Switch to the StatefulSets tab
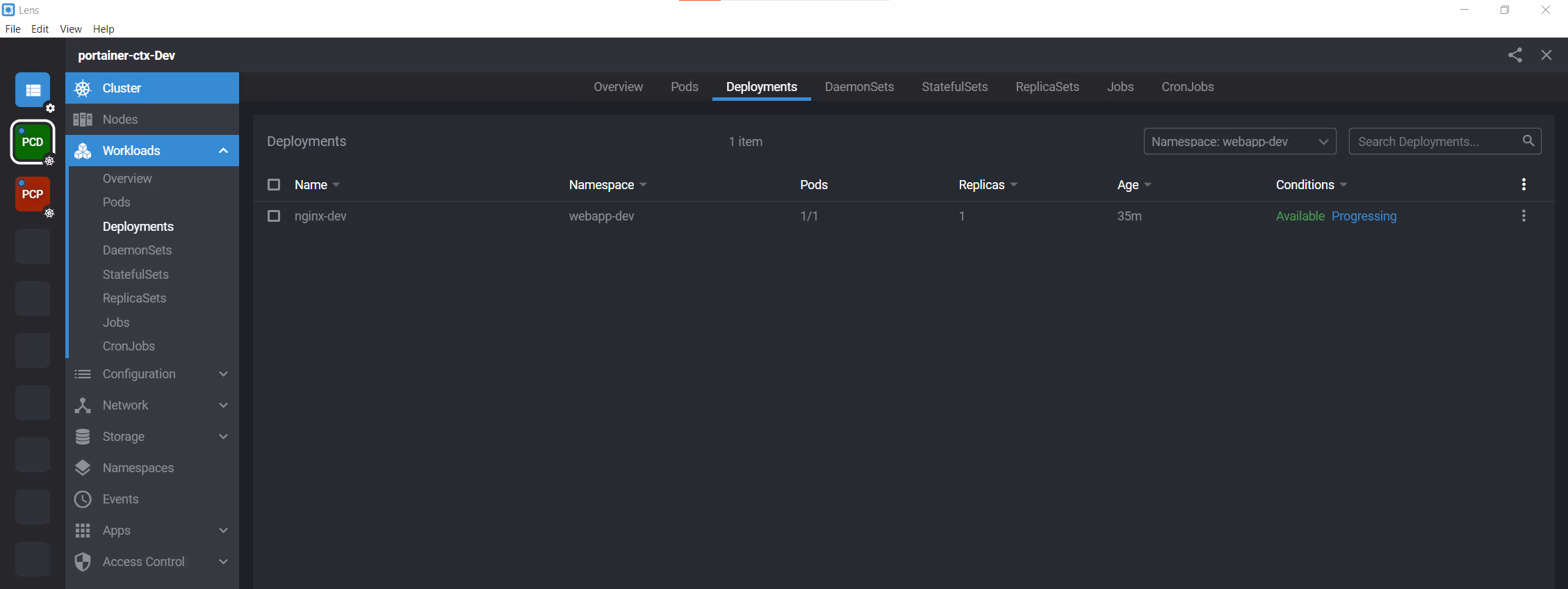Screen dimensions: 1568x589 point(954,87)
